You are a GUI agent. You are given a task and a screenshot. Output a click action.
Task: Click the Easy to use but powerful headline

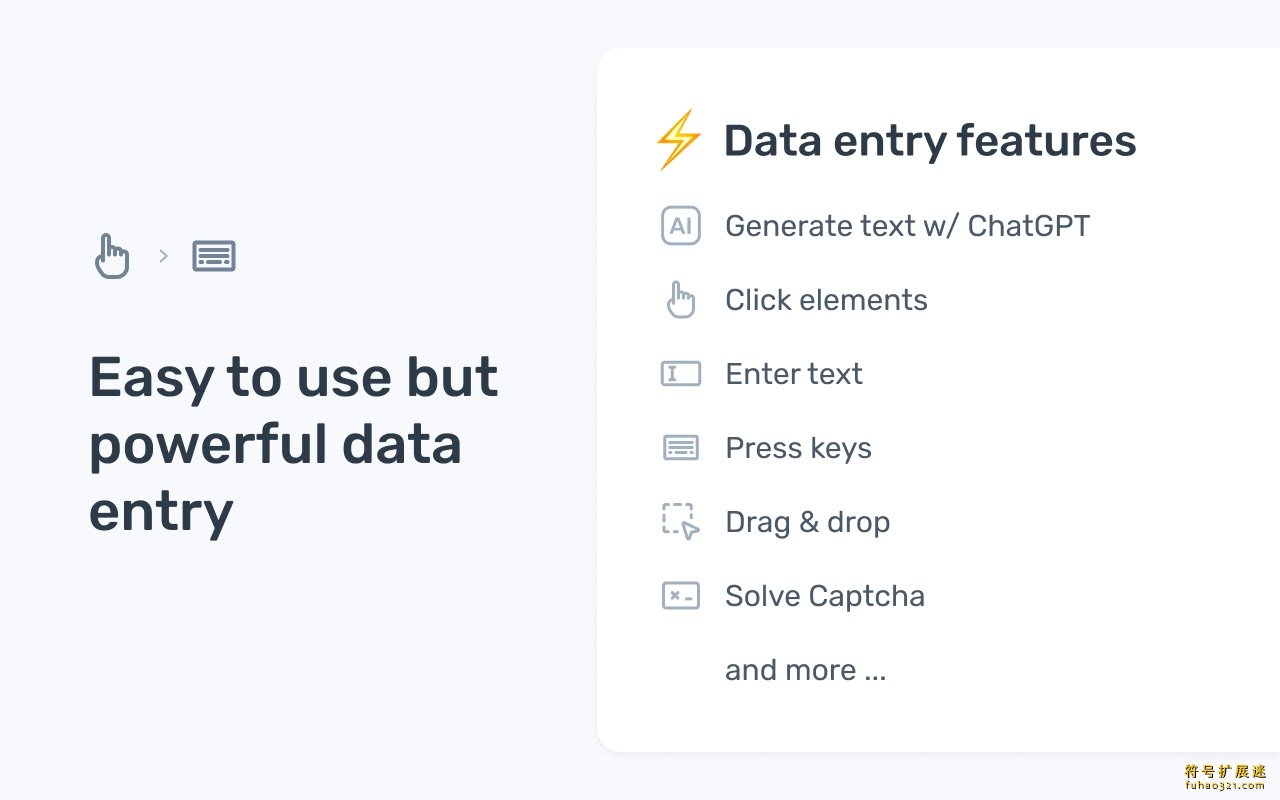point(293,444)
